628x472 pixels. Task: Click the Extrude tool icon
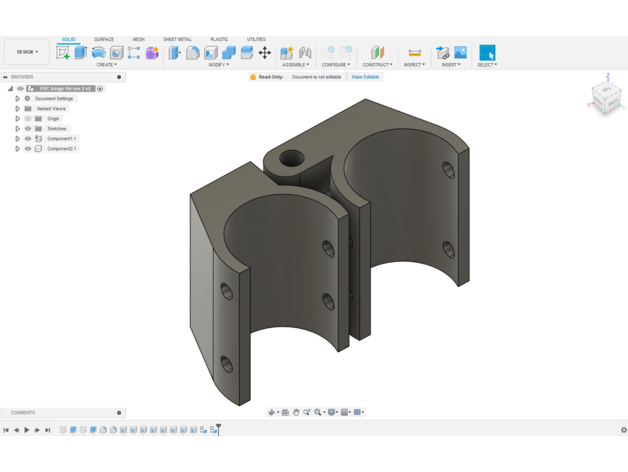click(x=81, y=53)
